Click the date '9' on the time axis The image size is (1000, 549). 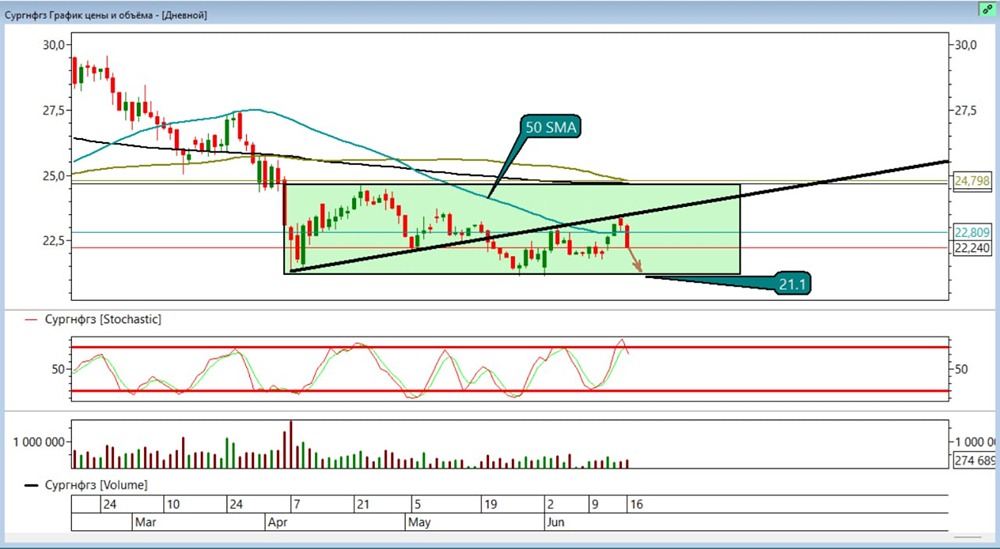[595, 504]
